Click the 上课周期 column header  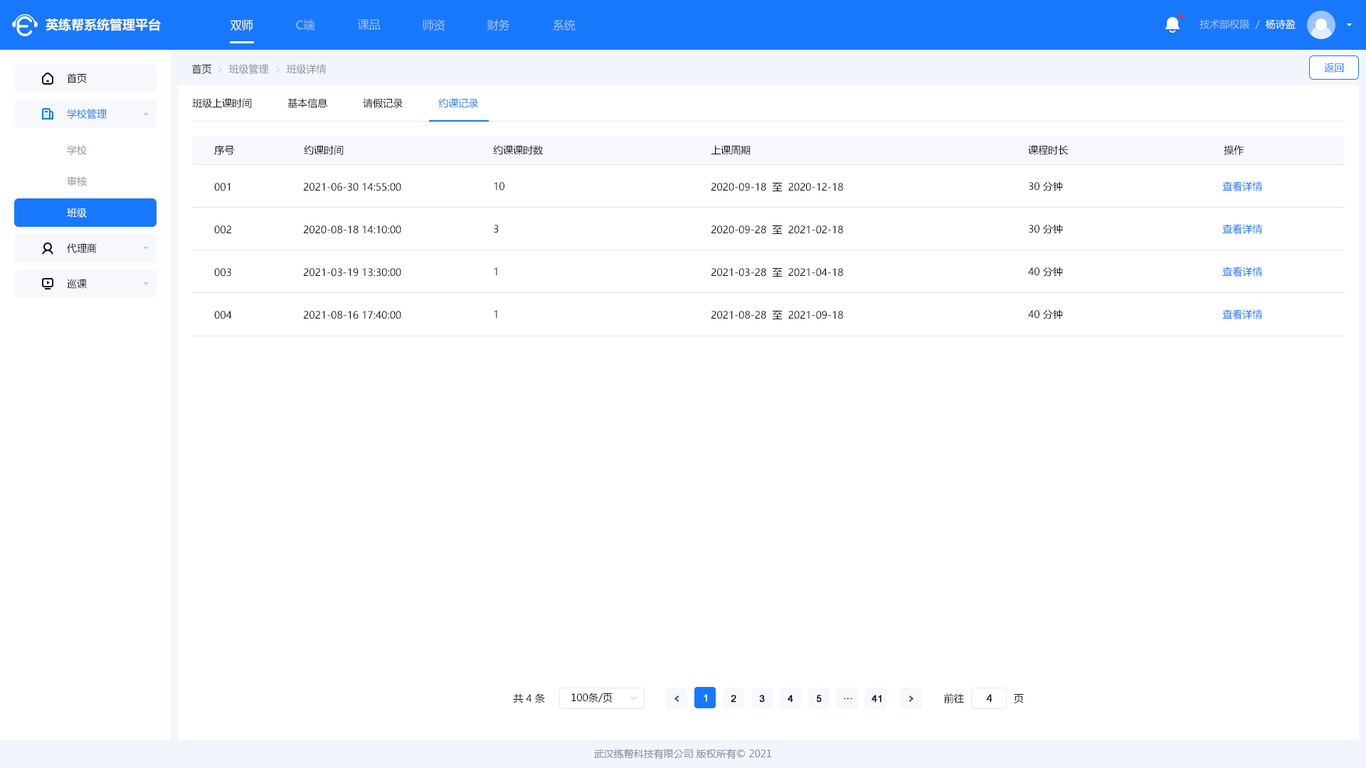pyautogui.click(x=731, y=150)
